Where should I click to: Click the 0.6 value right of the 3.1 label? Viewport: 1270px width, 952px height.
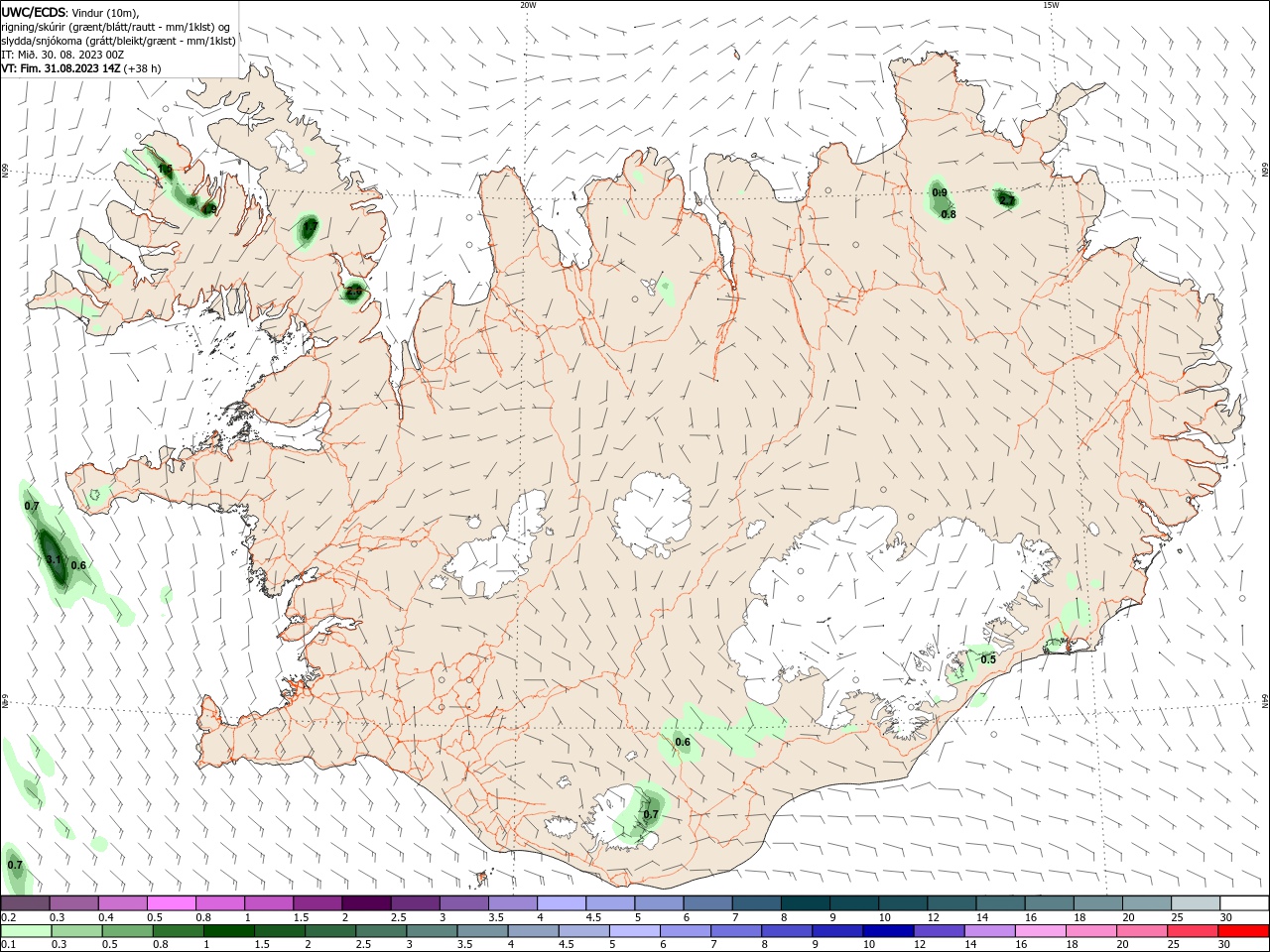(x=79, y=565)
